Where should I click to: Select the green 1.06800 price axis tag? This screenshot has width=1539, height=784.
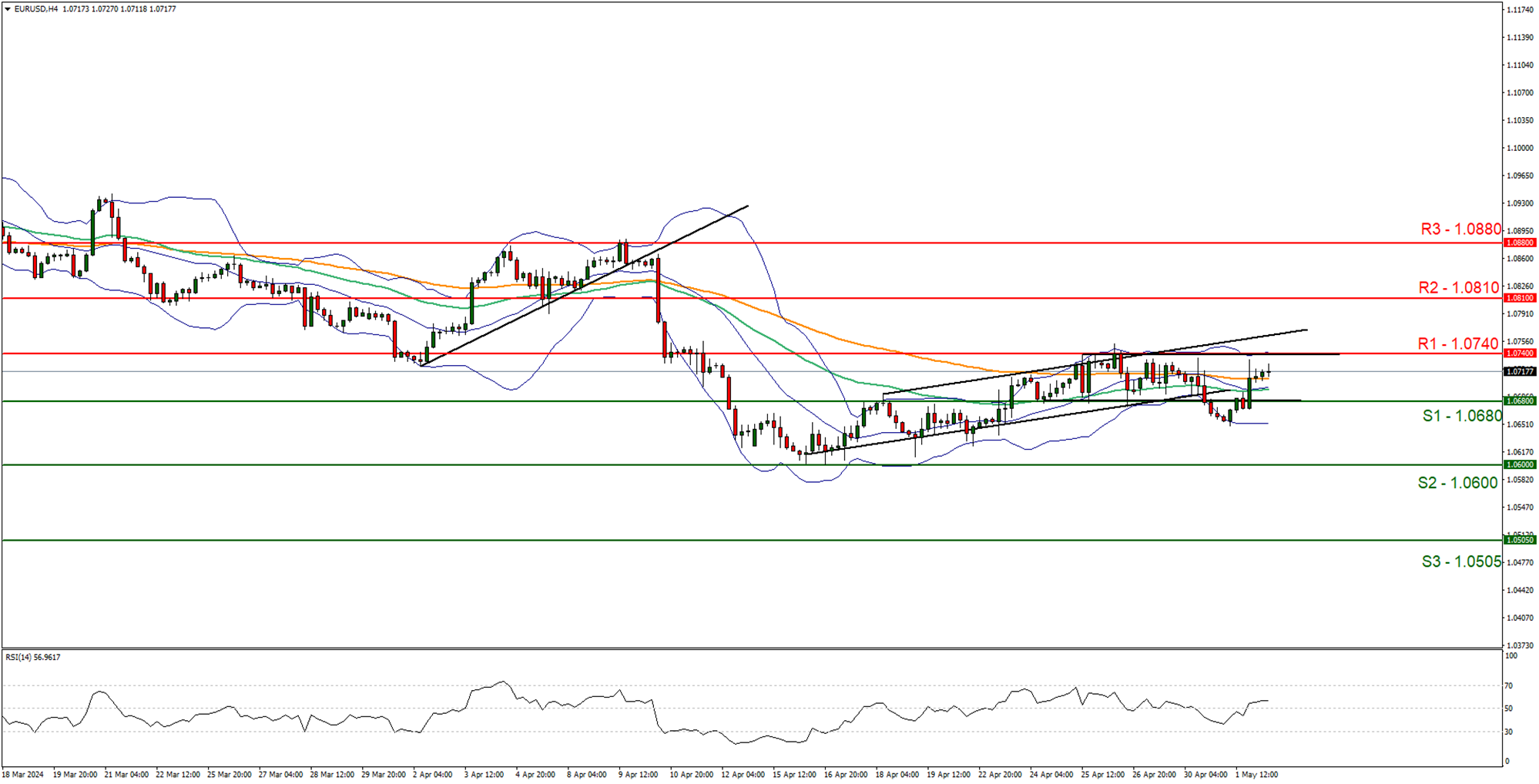tap(1520, 400)
